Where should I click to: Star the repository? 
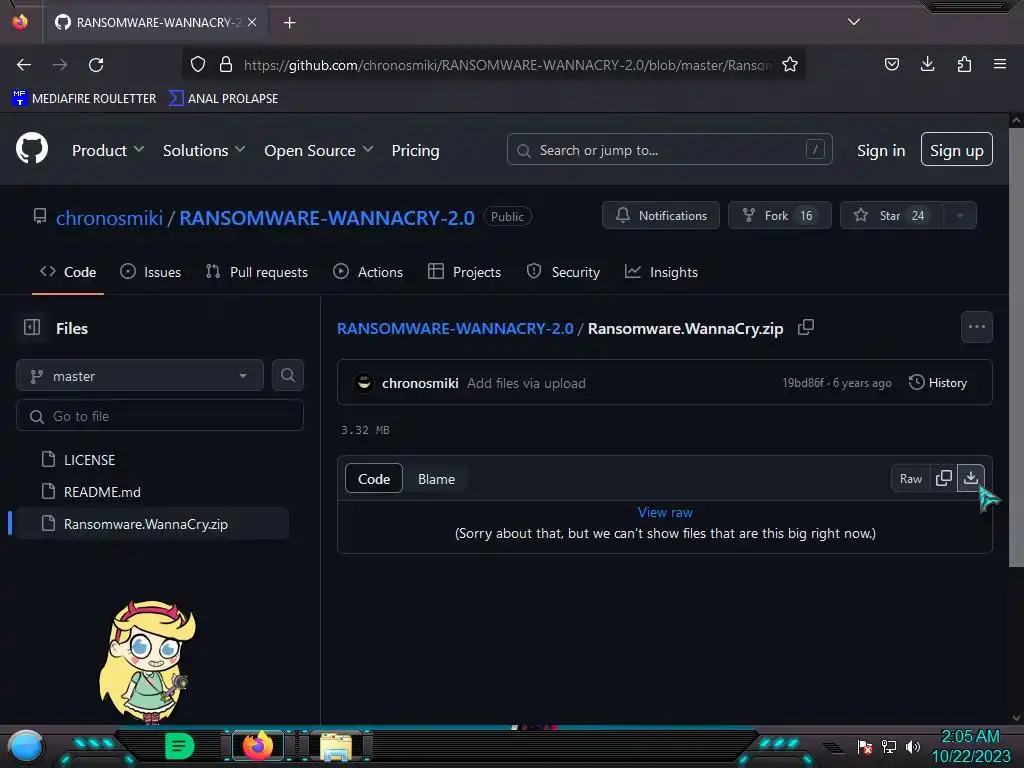(x=891, y=216)
